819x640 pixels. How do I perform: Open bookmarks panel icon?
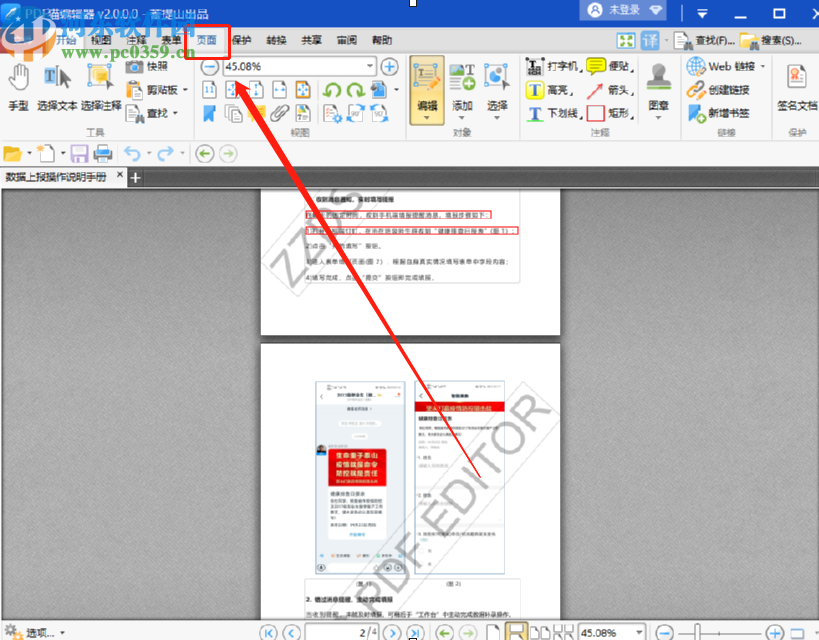coord(209,113)
